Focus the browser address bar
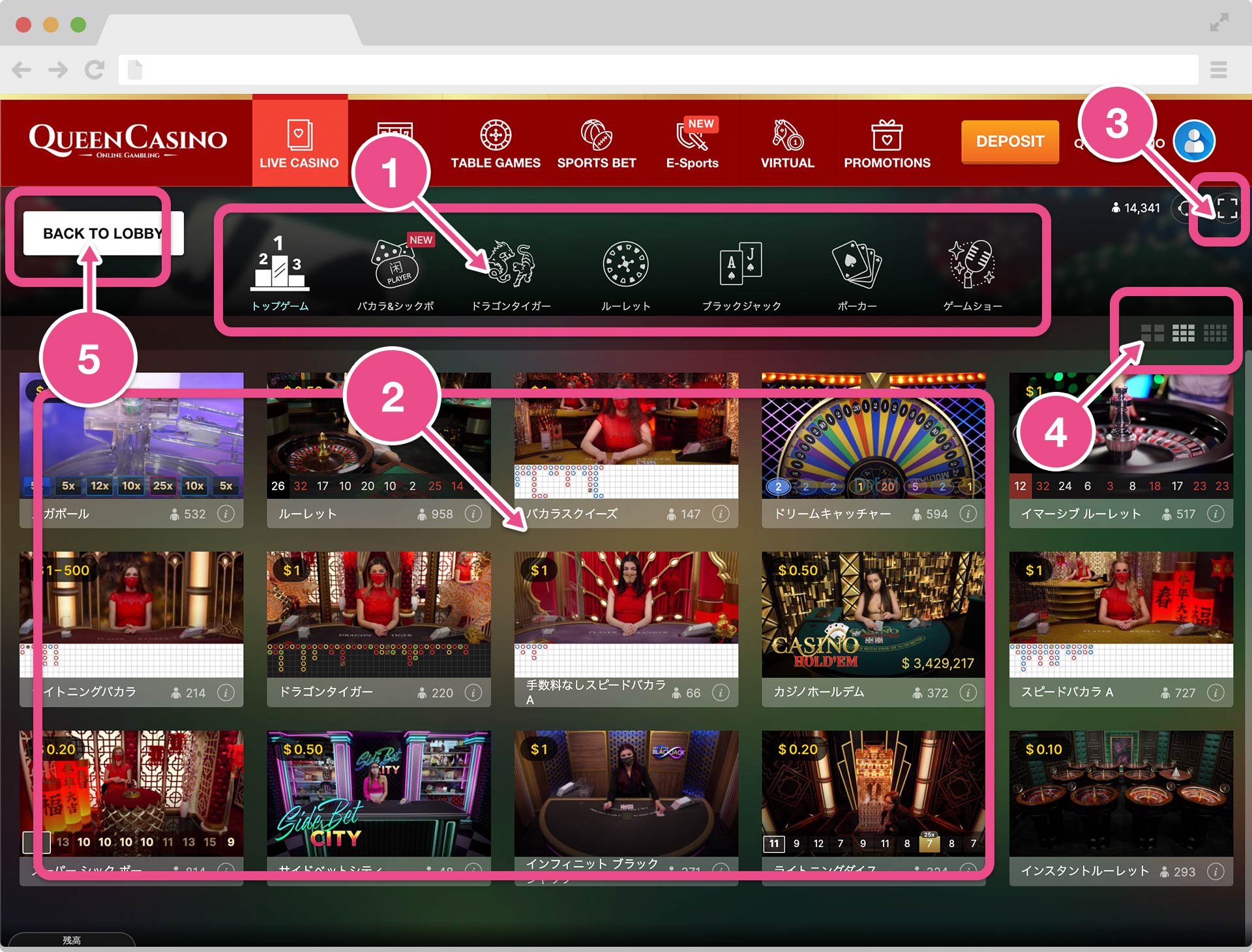This screenshot has width=1252, height=952. pyautogui.click(x=659, y=70)
